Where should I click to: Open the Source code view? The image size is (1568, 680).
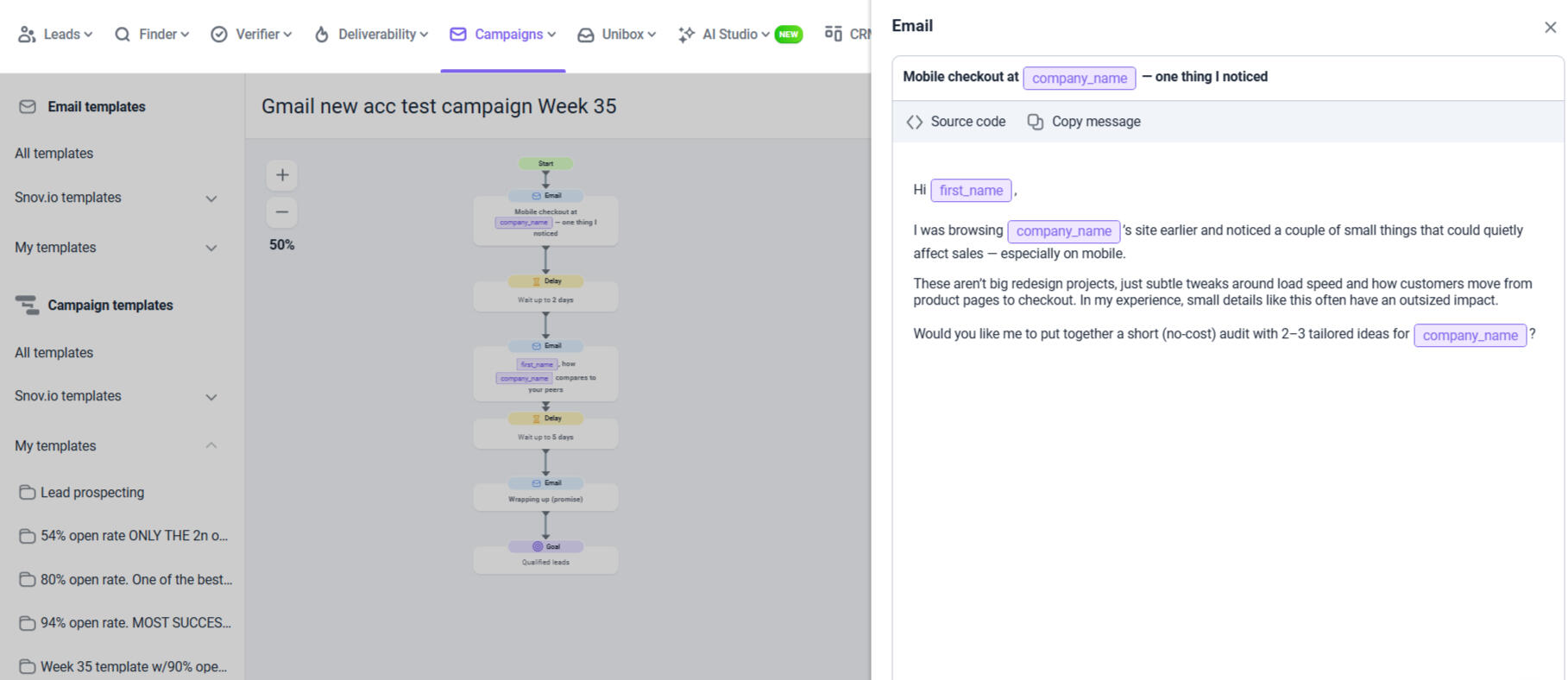pyautogui.click(x=956, y=122)
